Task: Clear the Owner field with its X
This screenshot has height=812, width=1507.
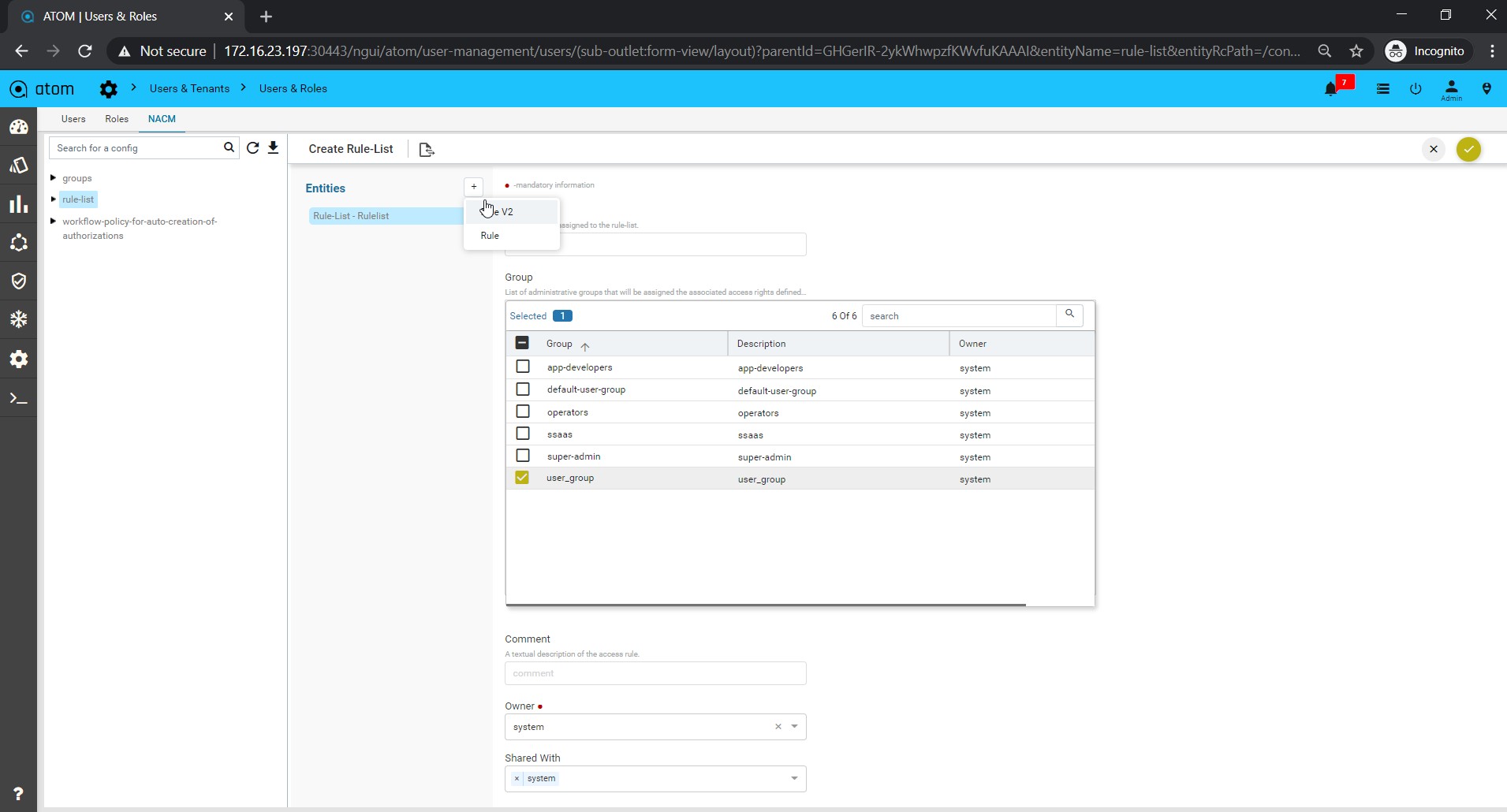Action: pos(778,727)
